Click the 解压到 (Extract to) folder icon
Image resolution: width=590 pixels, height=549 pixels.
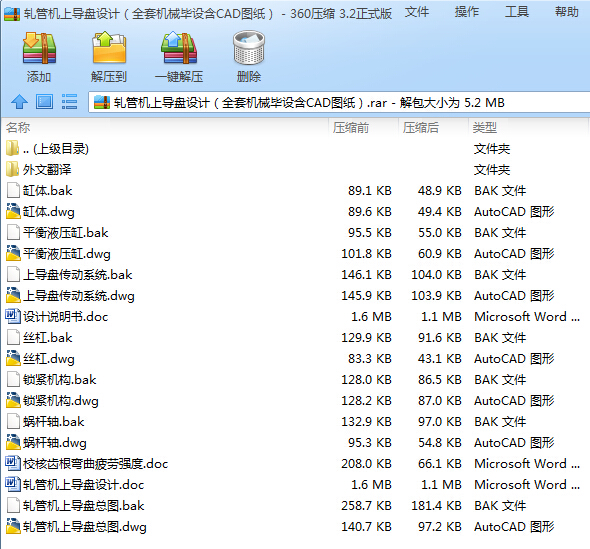109,47
